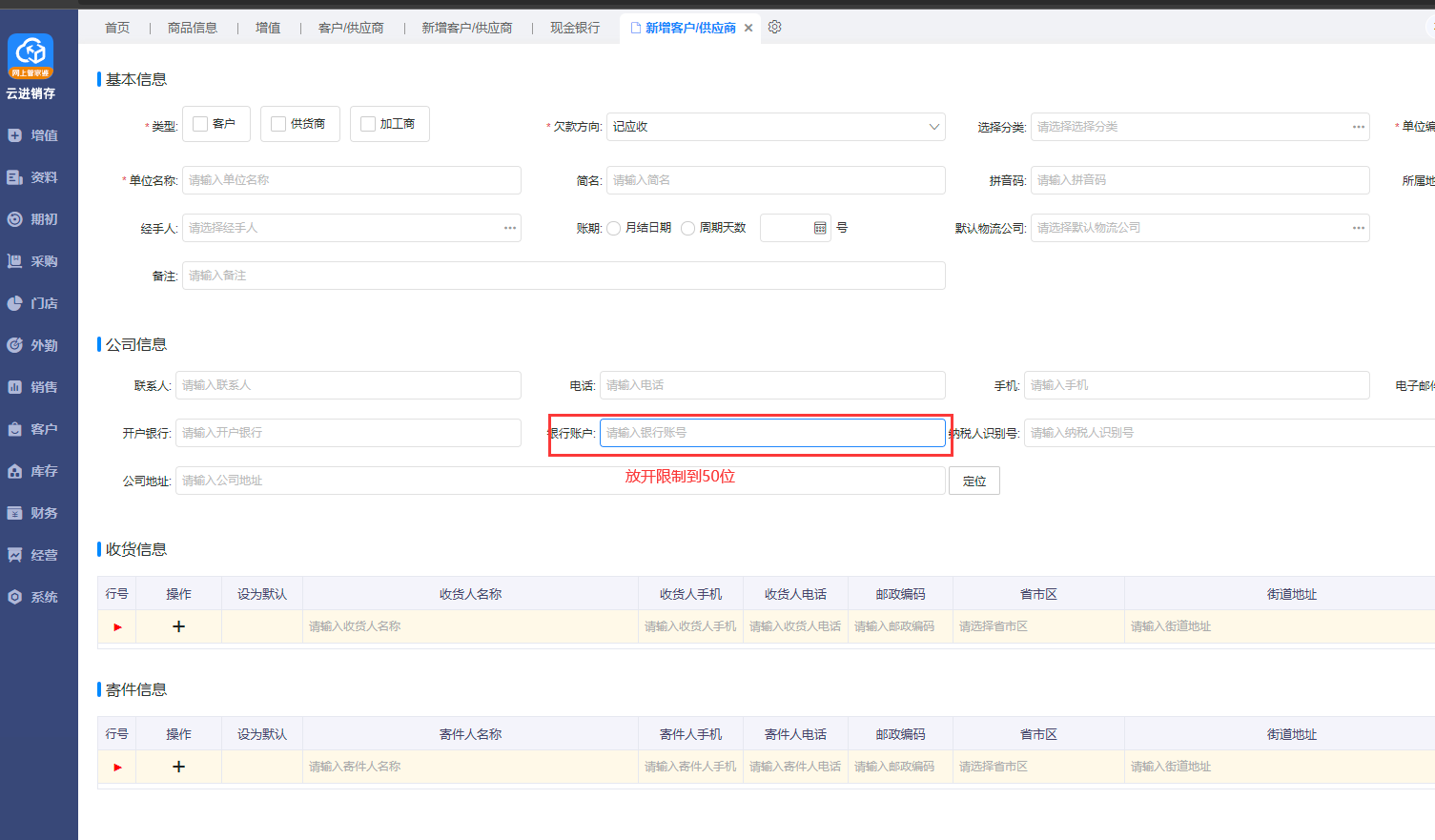Select the 周期天数 radio option
The image size is (1435, 840).
[688, 228]
